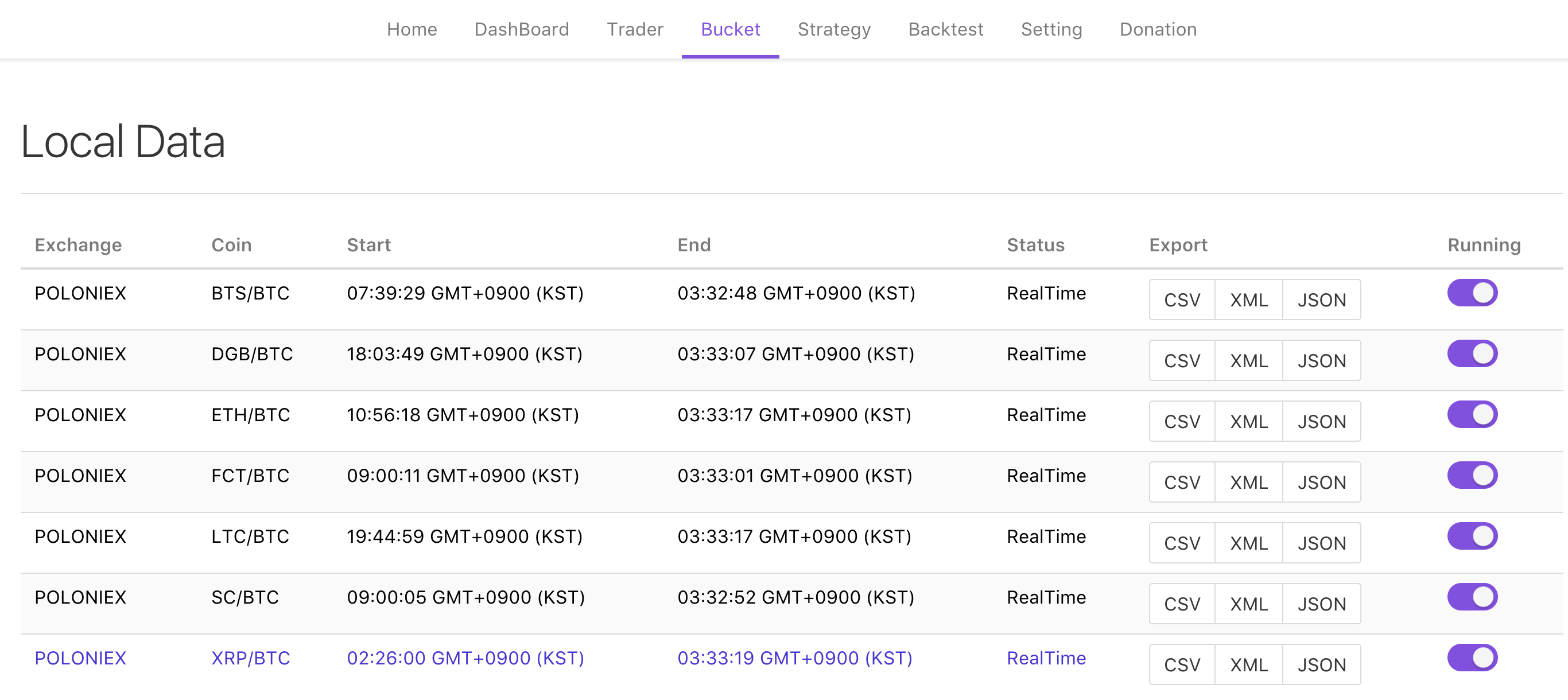Click end time 03:33:07 GMT+0900 (KST)

(795, 353)
